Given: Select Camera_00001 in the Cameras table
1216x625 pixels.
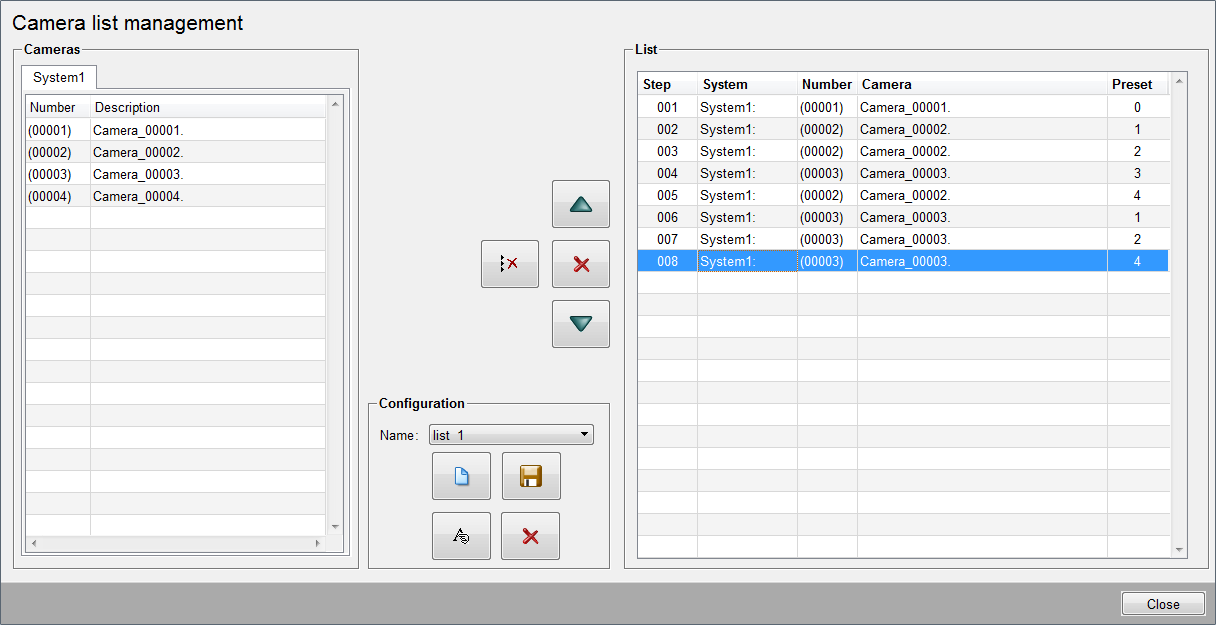Looking at the screenshot, I should click(138, 130).
